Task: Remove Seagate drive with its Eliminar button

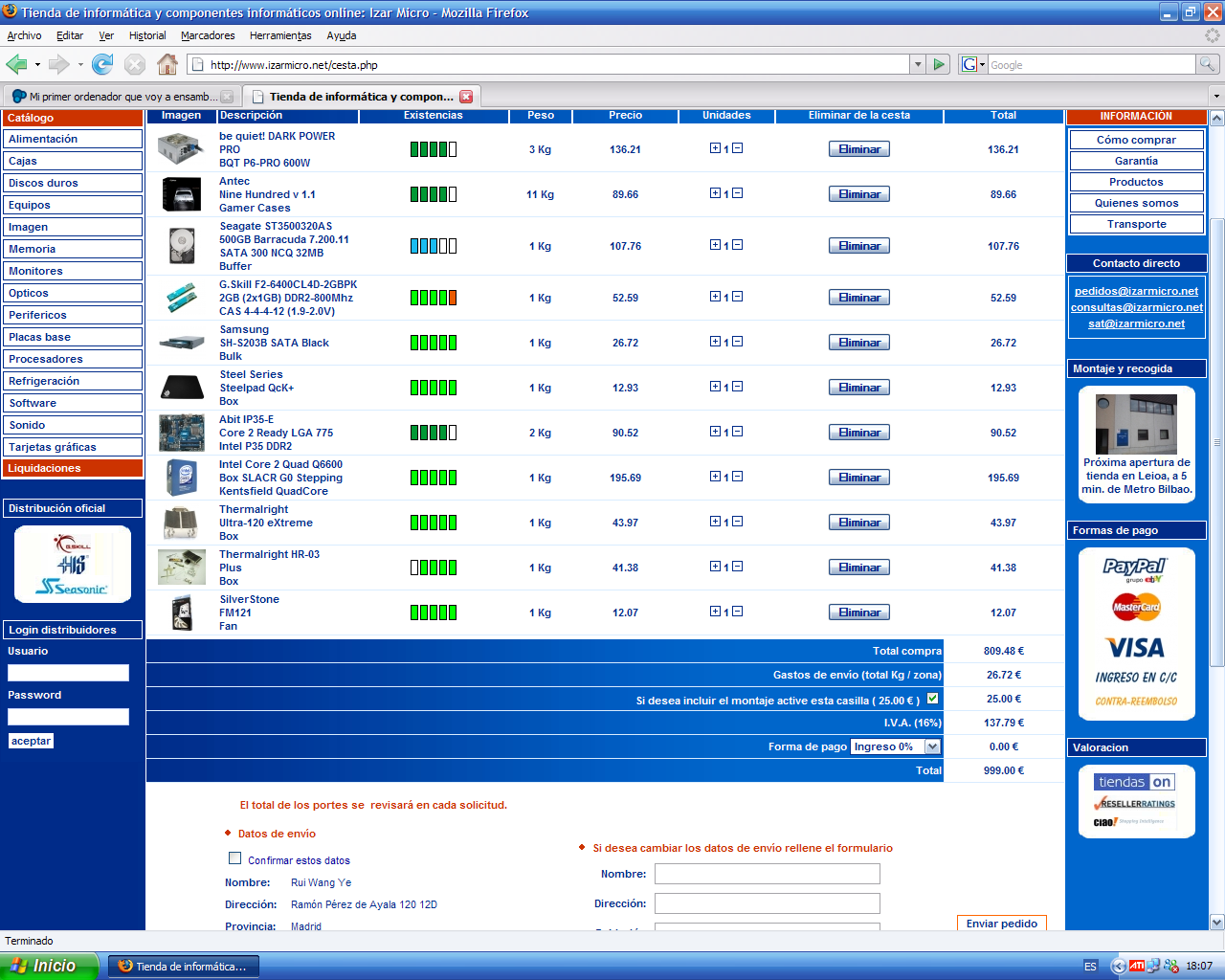Action: click(859, 246)
